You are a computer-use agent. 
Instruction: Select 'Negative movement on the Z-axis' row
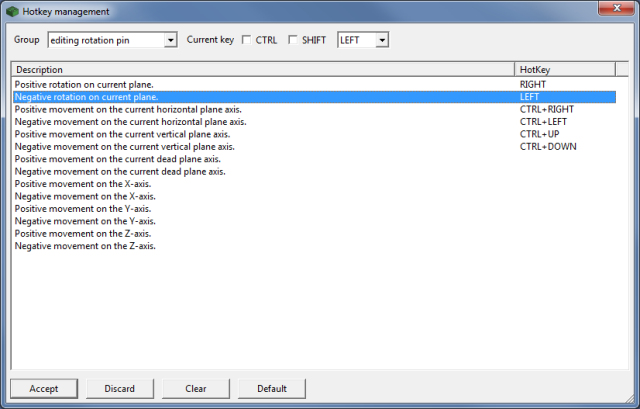(x=85, y=246)
